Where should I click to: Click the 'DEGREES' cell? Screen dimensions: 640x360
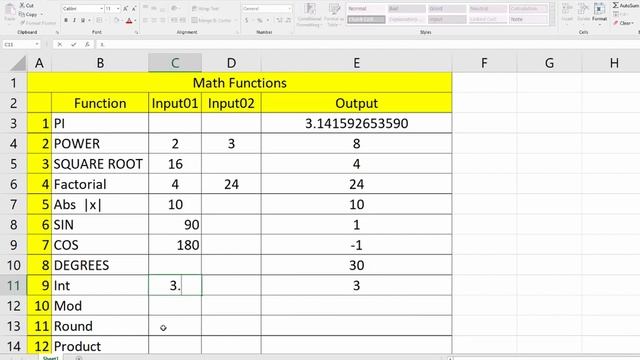click(100, 265)
